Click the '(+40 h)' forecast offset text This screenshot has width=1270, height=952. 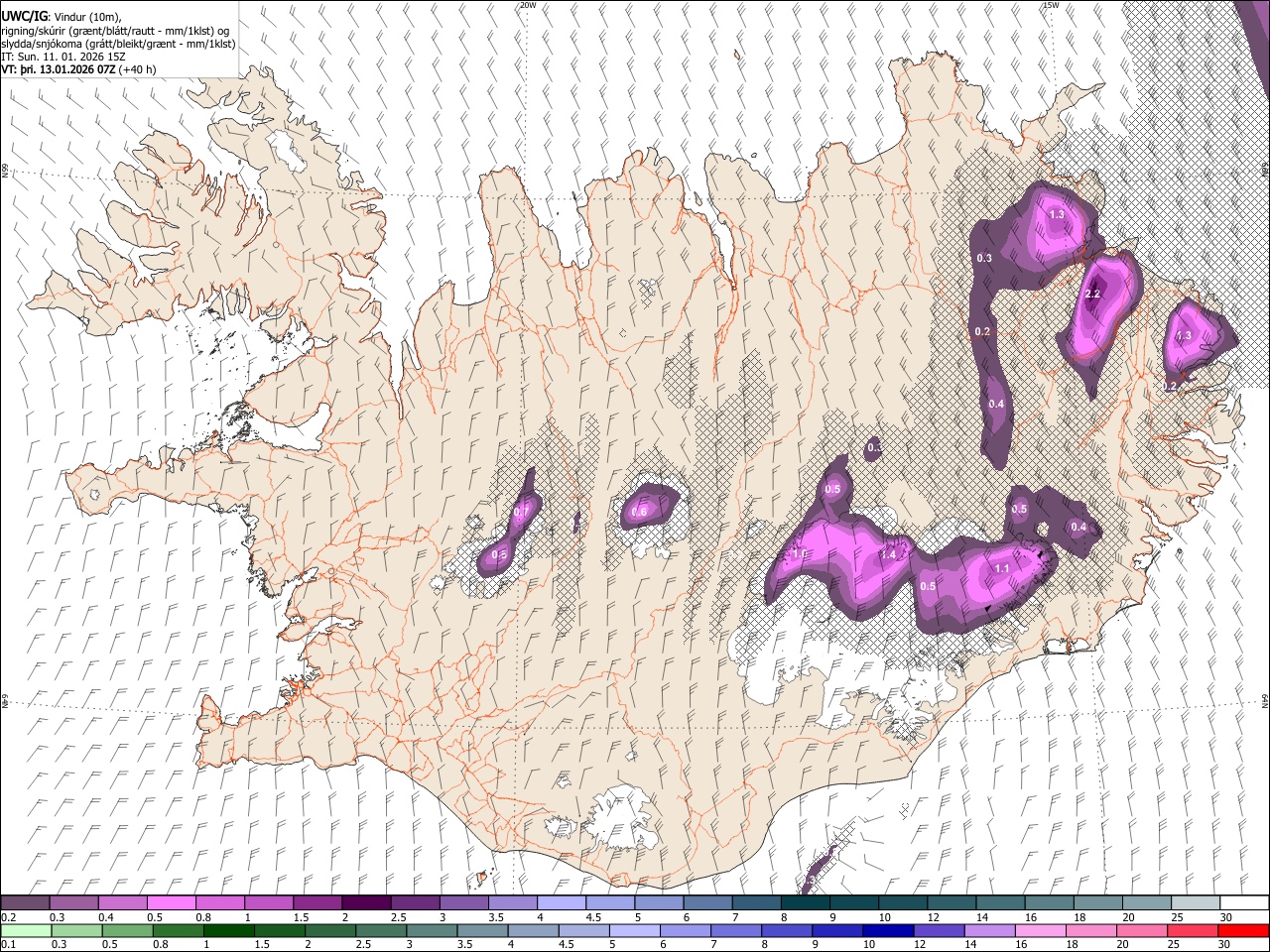pos(137,70)
